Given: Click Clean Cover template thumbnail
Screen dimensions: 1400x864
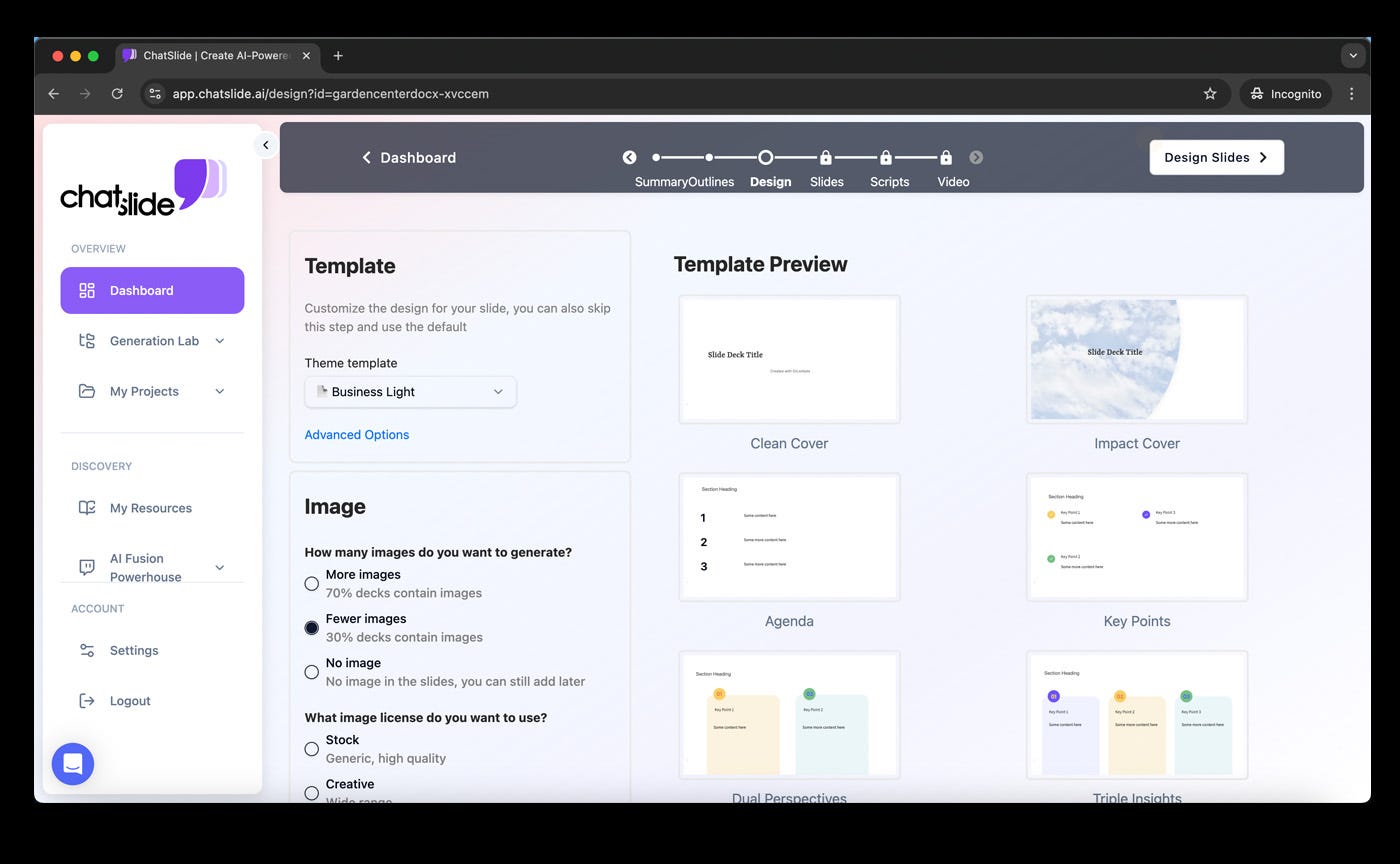Looking at the screenshot, I should (789, 359).
